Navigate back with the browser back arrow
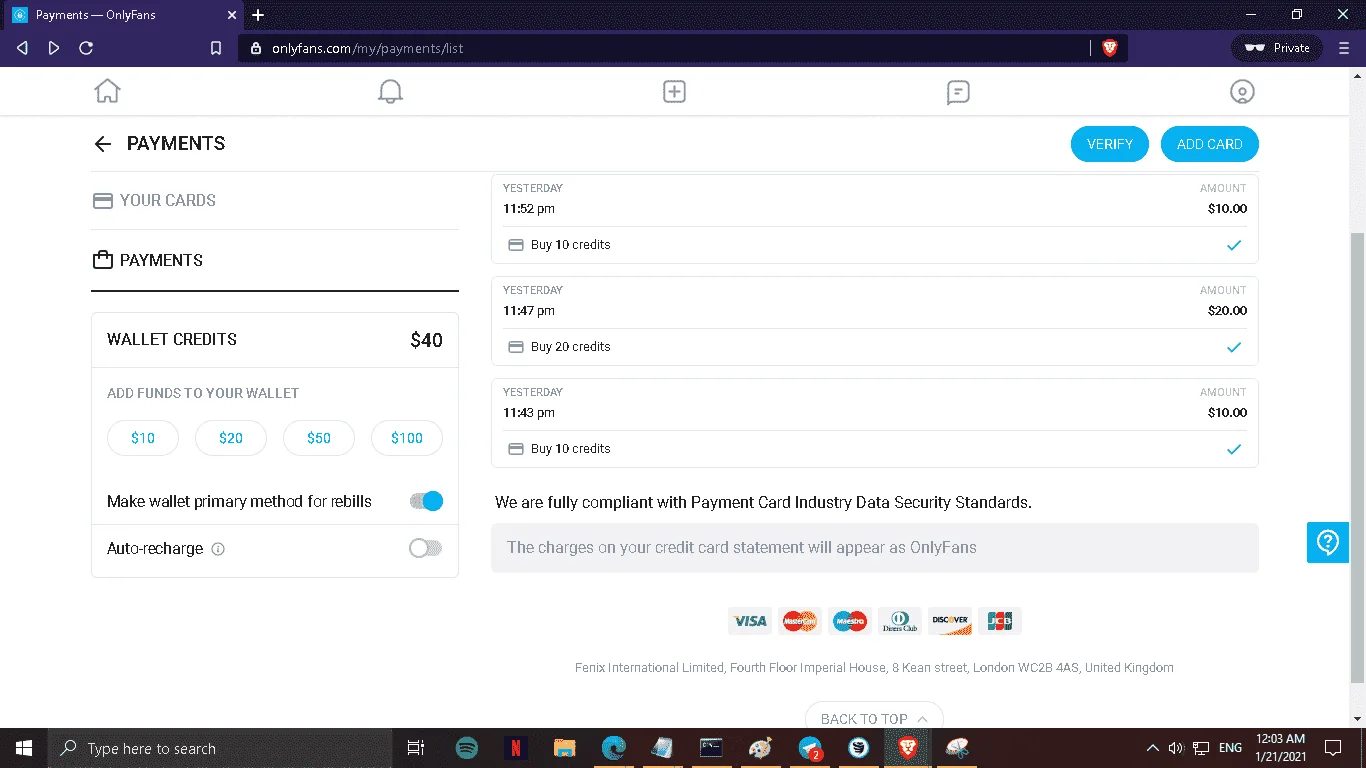 23,48
